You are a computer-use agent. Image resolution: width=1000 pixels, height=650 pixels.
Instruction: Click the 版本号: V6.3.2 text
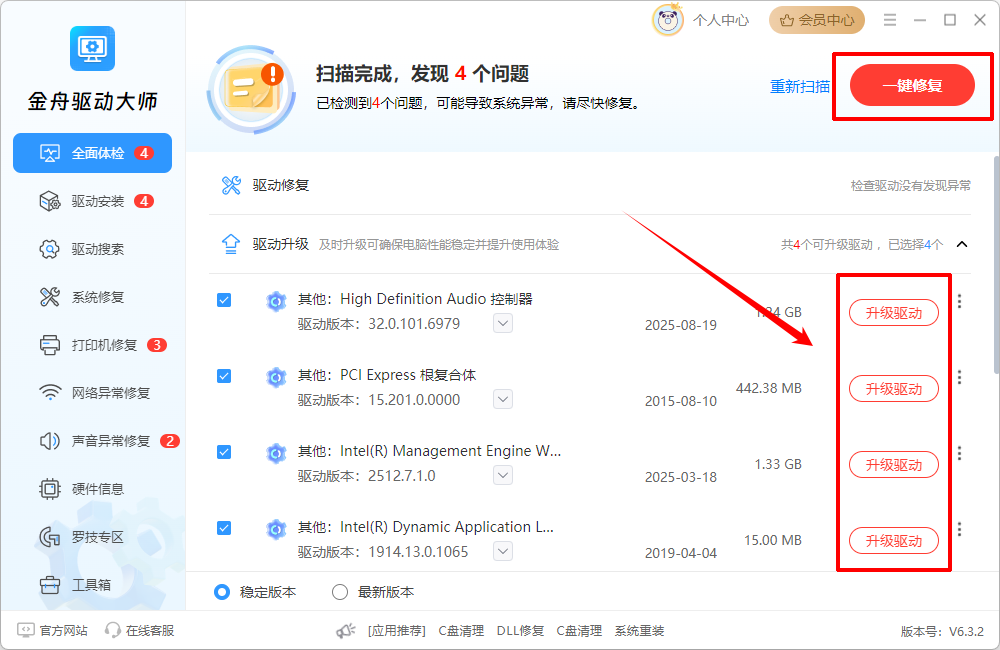click(x=942, y=632)
